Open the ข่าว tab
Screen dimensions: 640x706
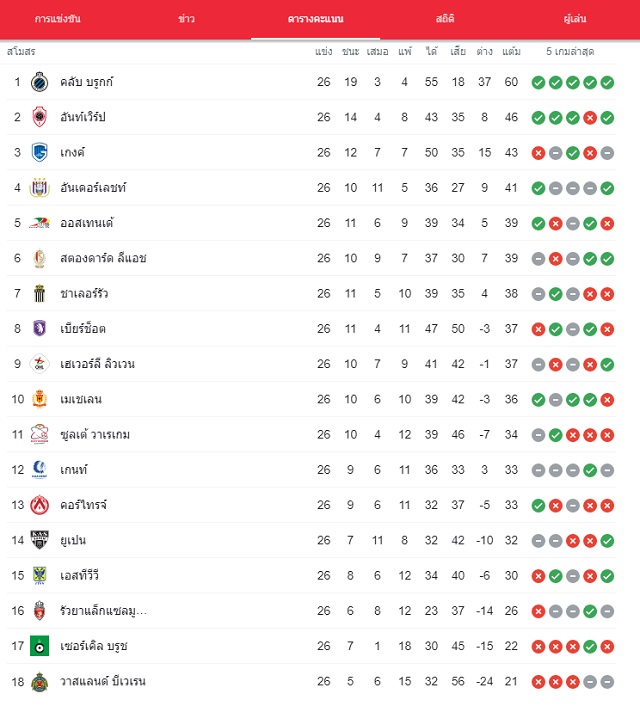click(186, 19)
